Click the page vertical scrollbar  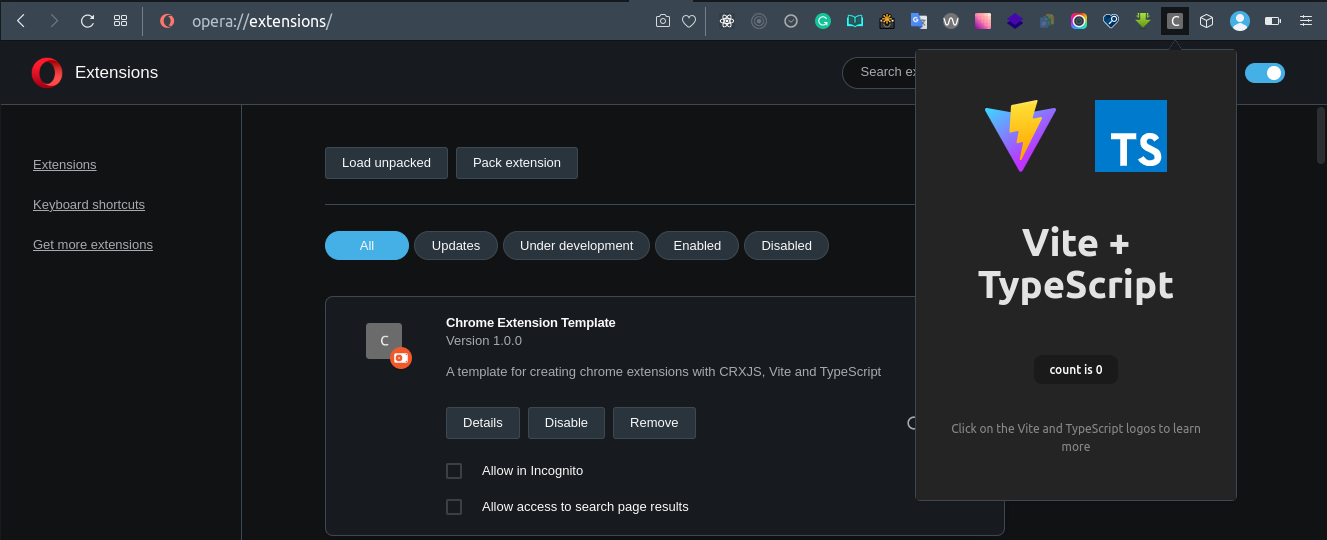tap(1320, 135)
